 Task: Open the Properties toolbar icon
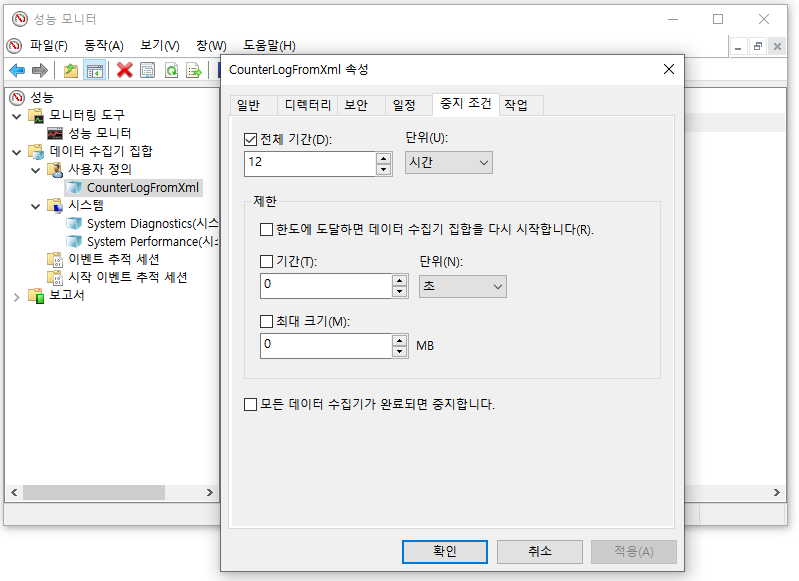click(x=147, y=70)
